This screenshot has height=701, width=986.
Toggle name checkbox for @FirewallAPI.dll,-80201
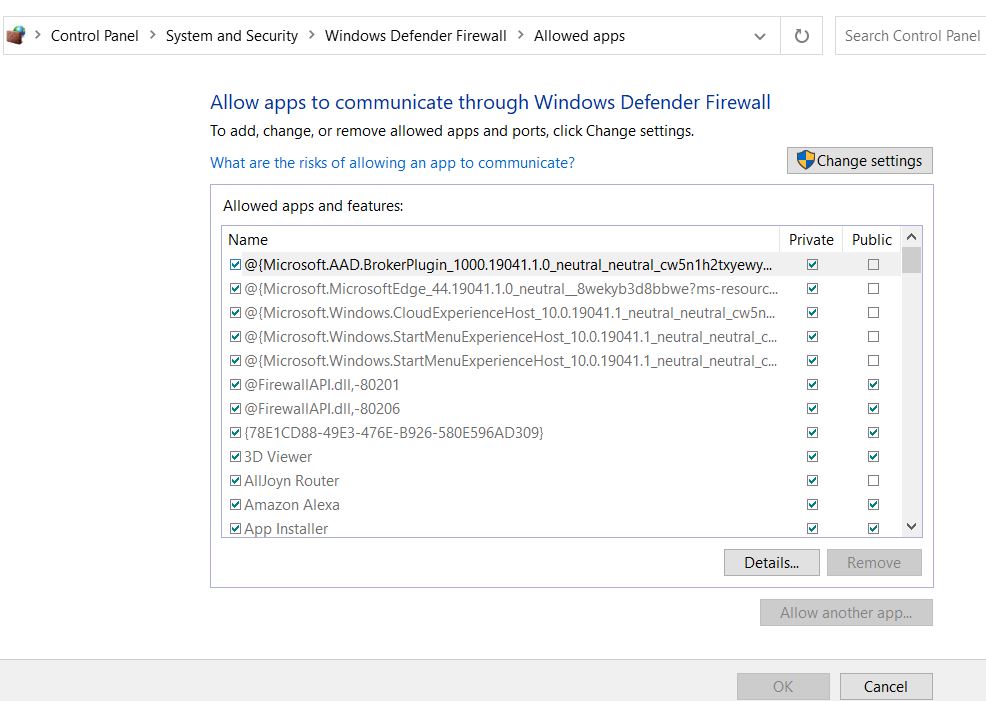pyautogui.click(x=235, y=385)
